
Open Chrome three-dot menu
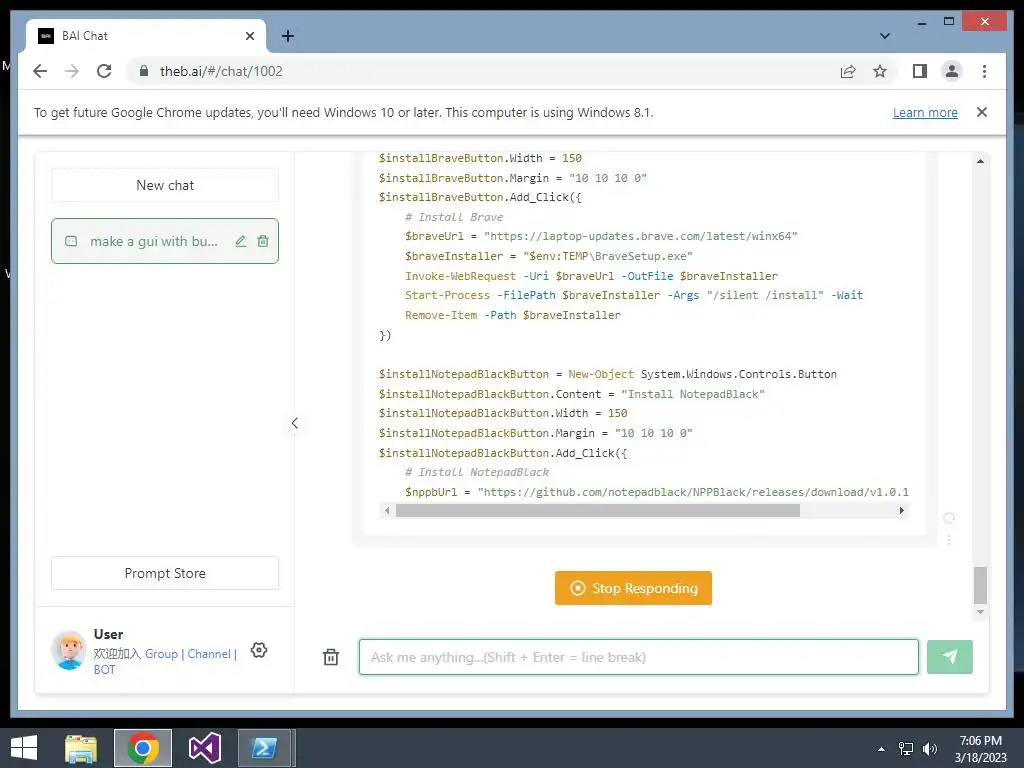984,71
